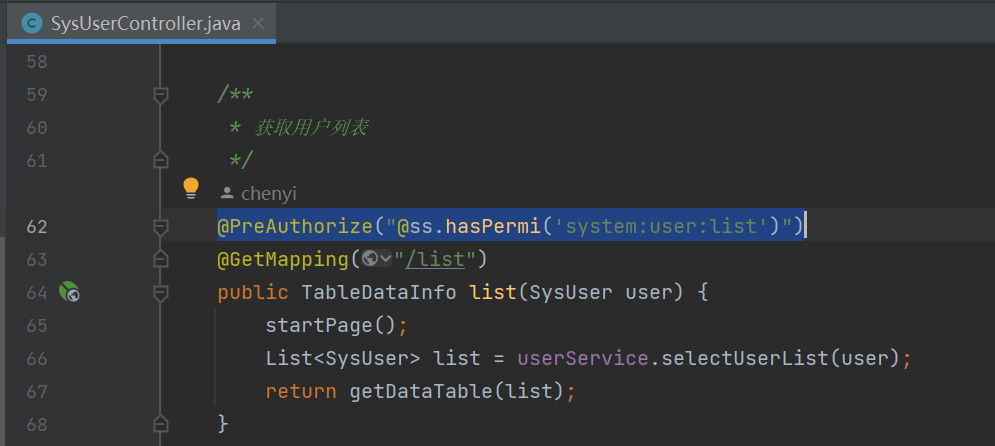Collapse the list method at line 64
Screen dimensions: 995x446
159,293
